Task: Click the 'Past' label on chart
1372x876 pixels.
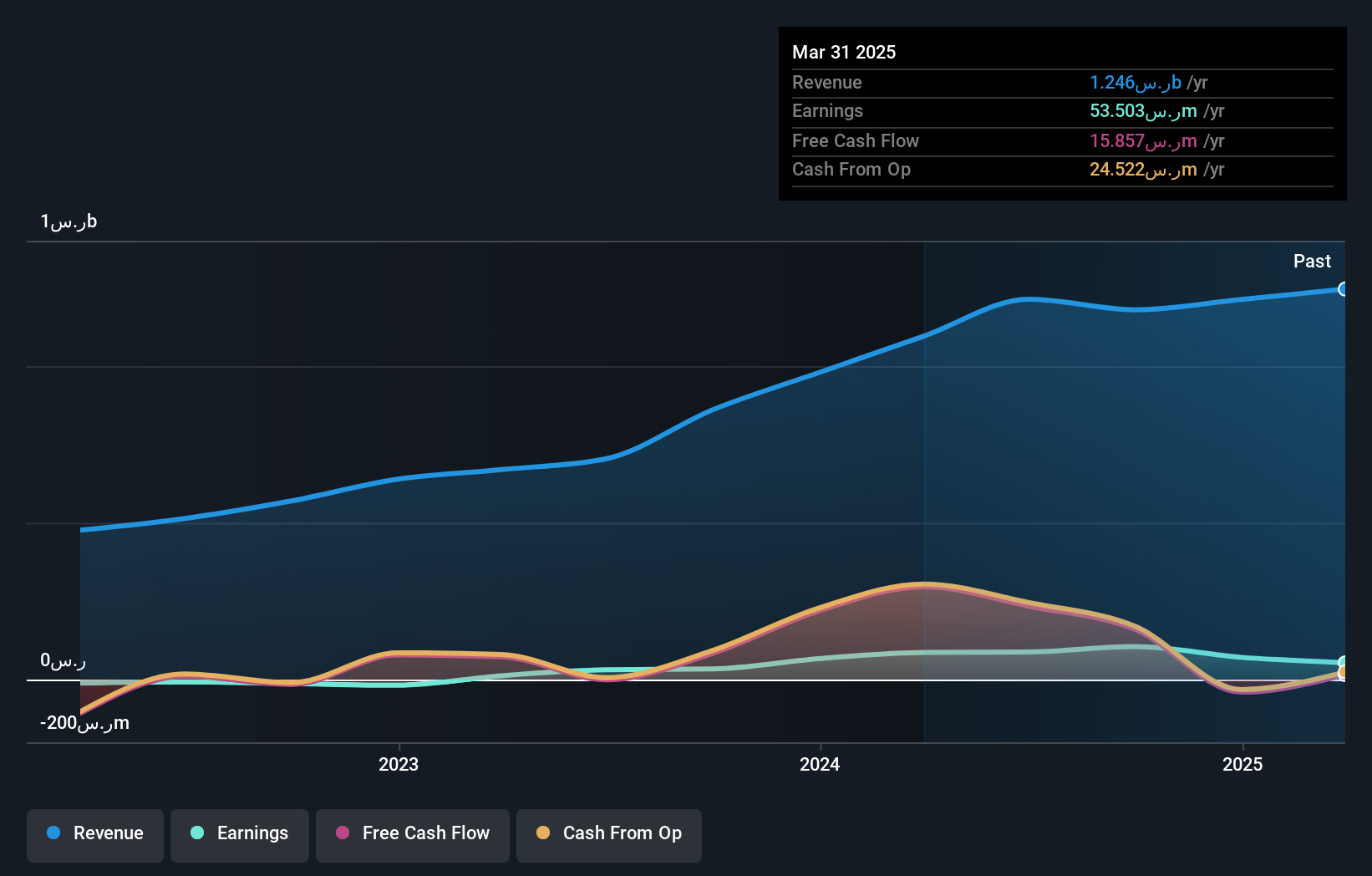Action: click(1312, 261)
